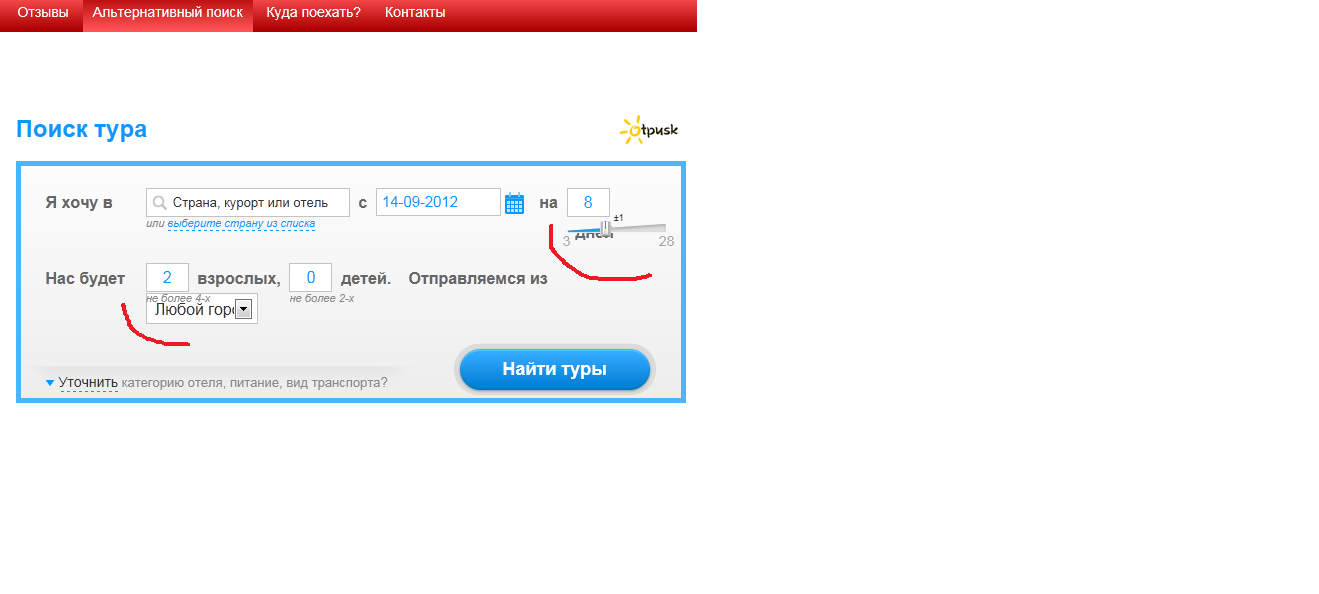Click the otpusk sun logo
1319x594 pixels.
point(649,130)
